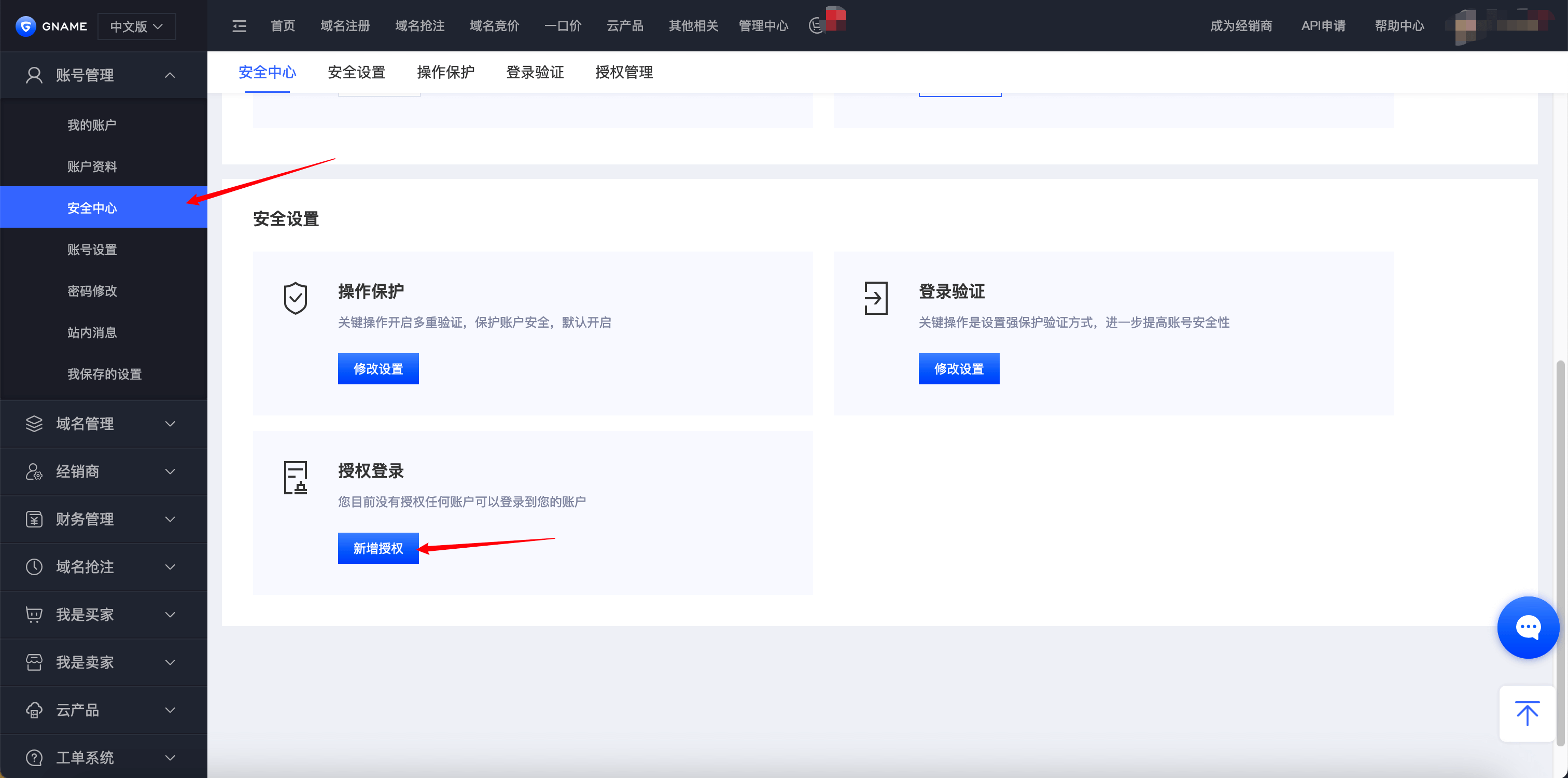This screenshot has width=1568, height=778.
Task: Expand the sidebar 云产品 chevron
Action: (x=170, y=710)
